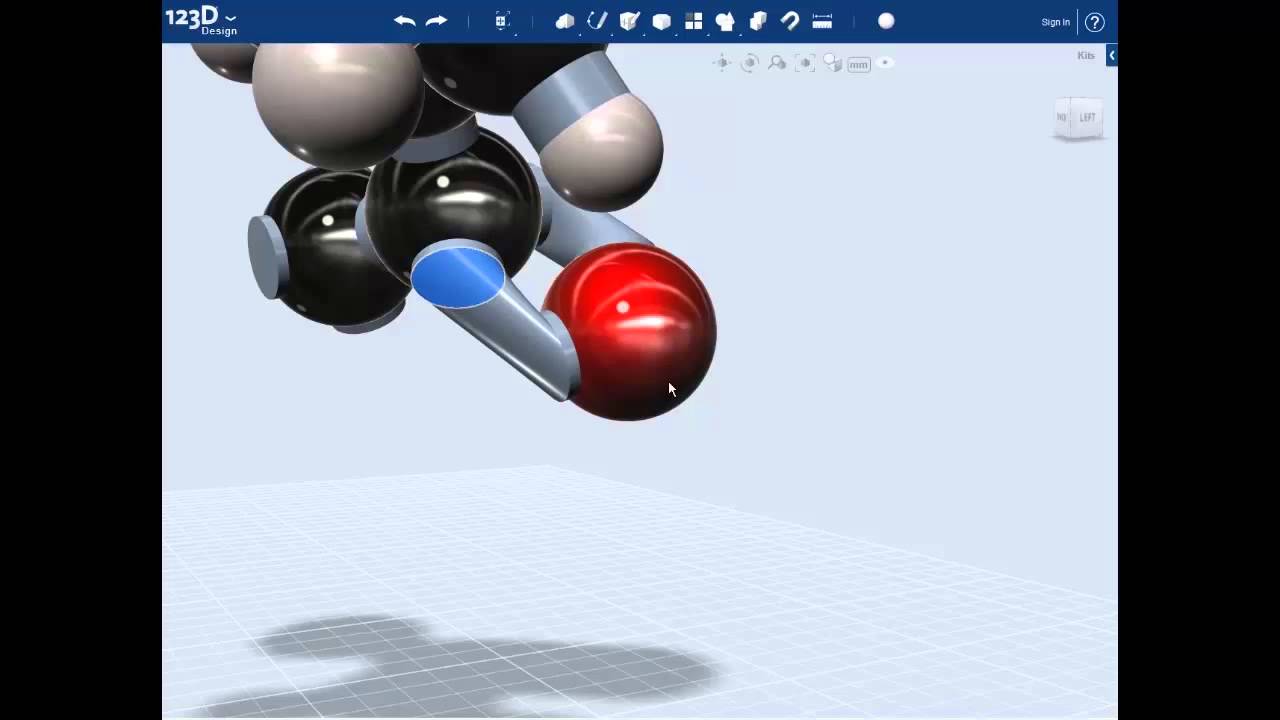This screenshot has height=720, width=1280.
Task: Open the Transform tool
Action: click(502, 21)
